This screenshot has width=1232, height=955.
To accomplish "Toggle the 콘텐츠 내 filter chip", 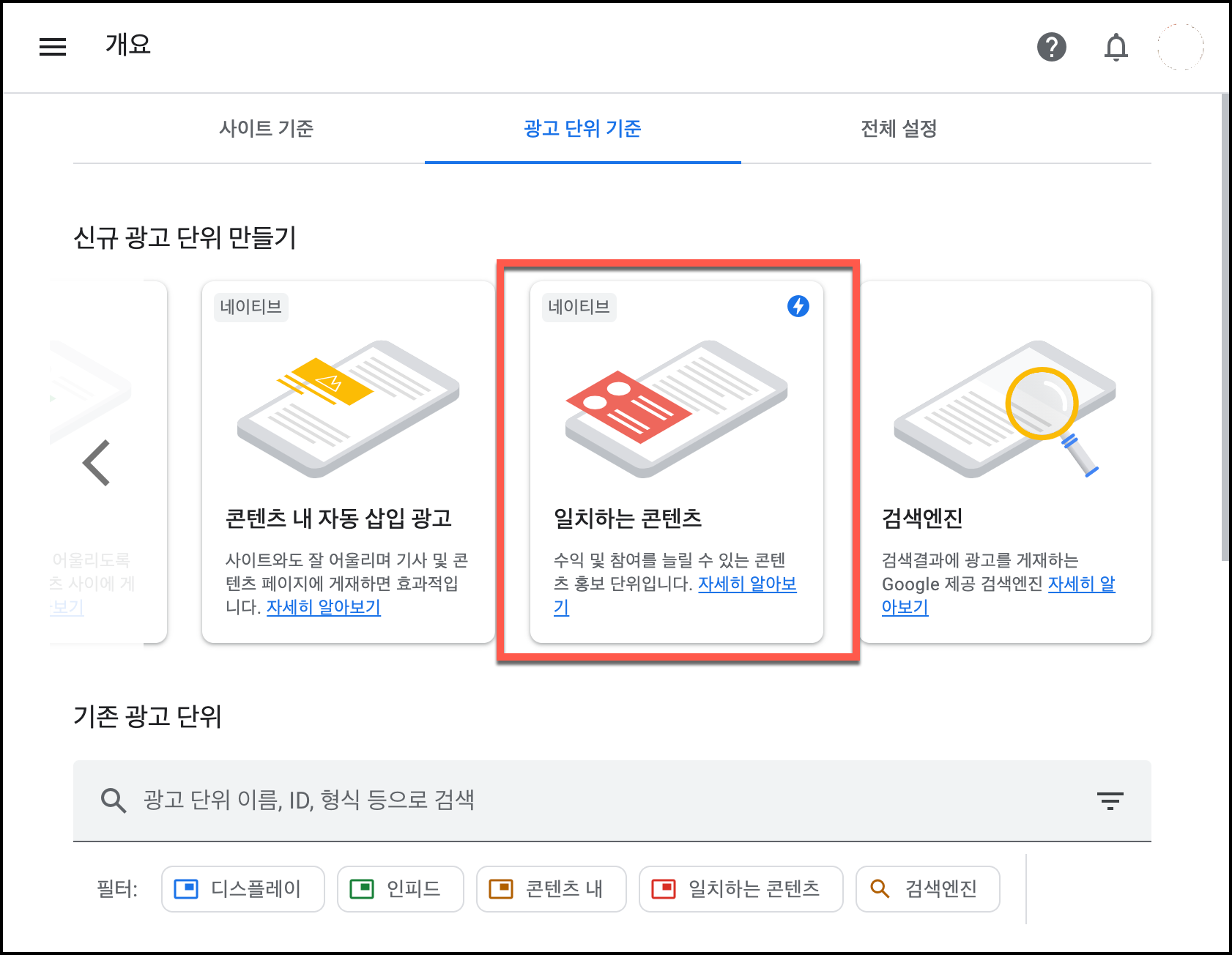I will point(551,889).
